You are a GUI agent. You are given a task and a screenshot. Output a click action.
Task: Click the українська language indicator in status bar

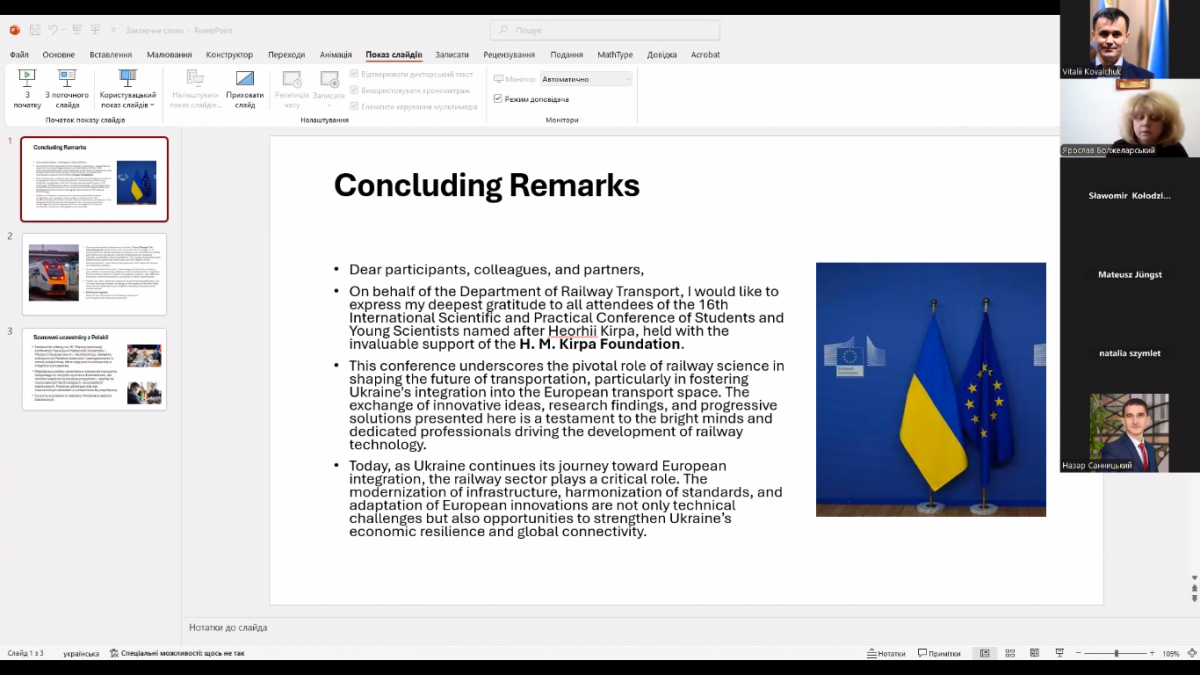(x=81, y=653)
